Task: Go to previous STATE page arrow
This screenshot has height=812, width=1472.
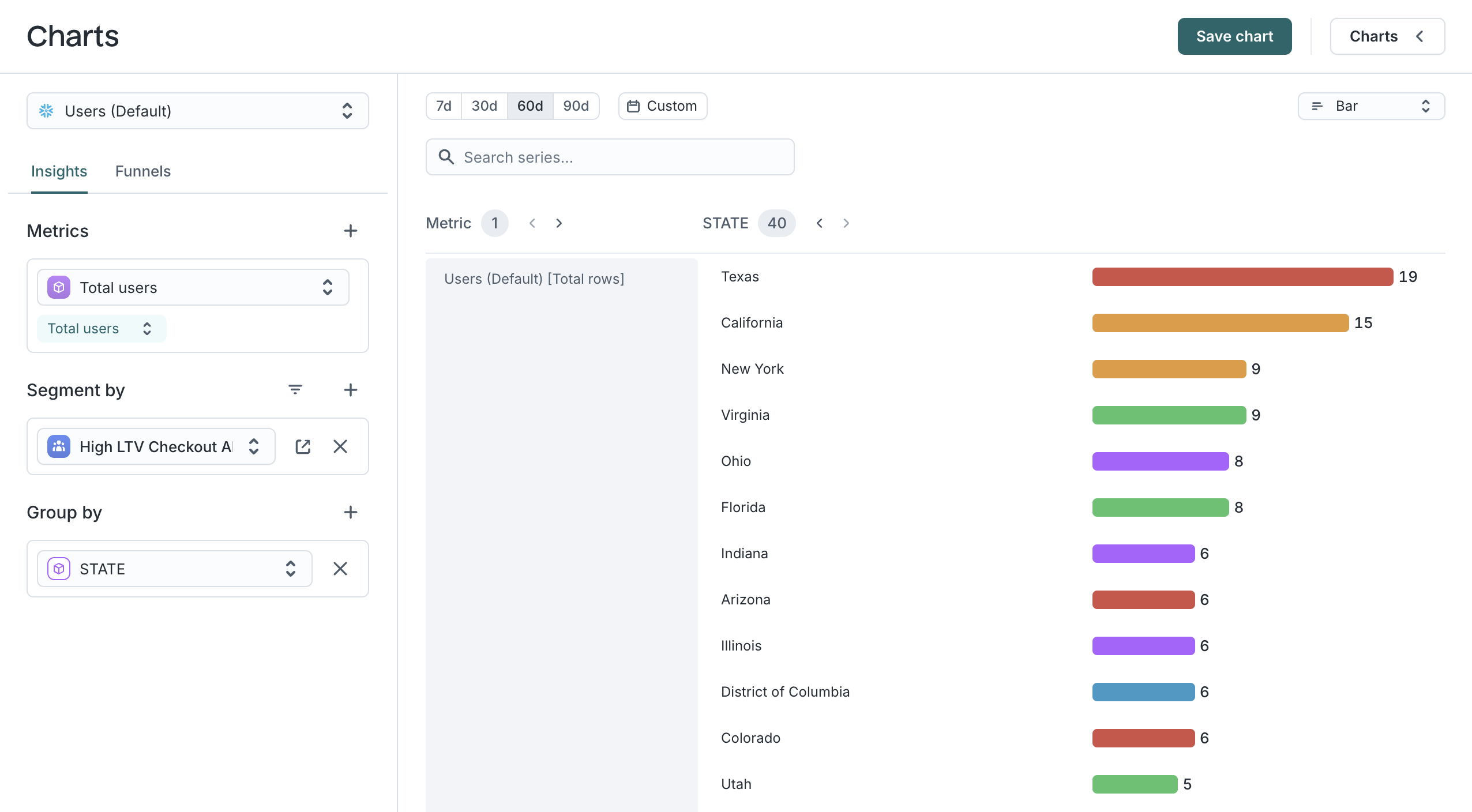Action: click(x=820, y=223)
